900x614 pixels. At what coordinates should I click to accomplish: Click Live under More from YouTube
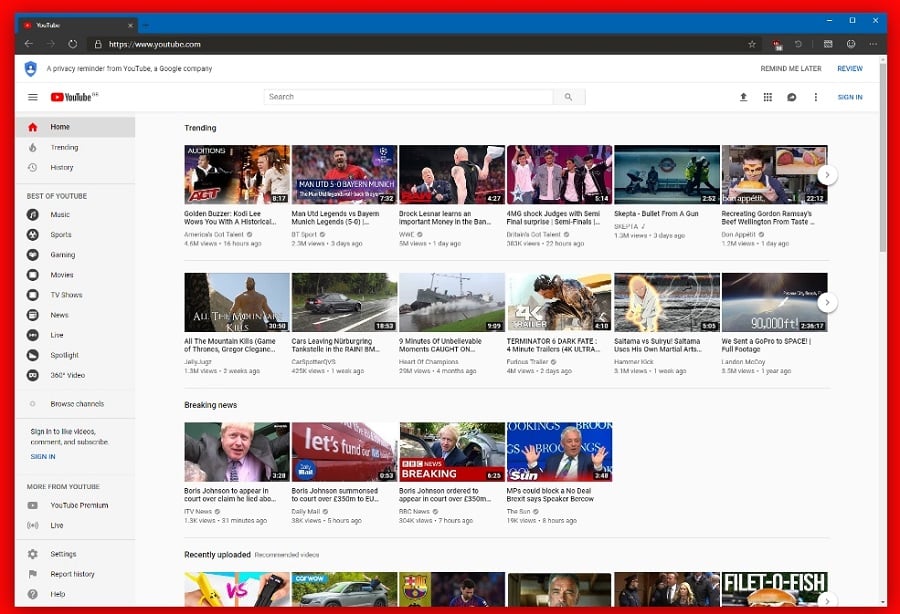75,526
